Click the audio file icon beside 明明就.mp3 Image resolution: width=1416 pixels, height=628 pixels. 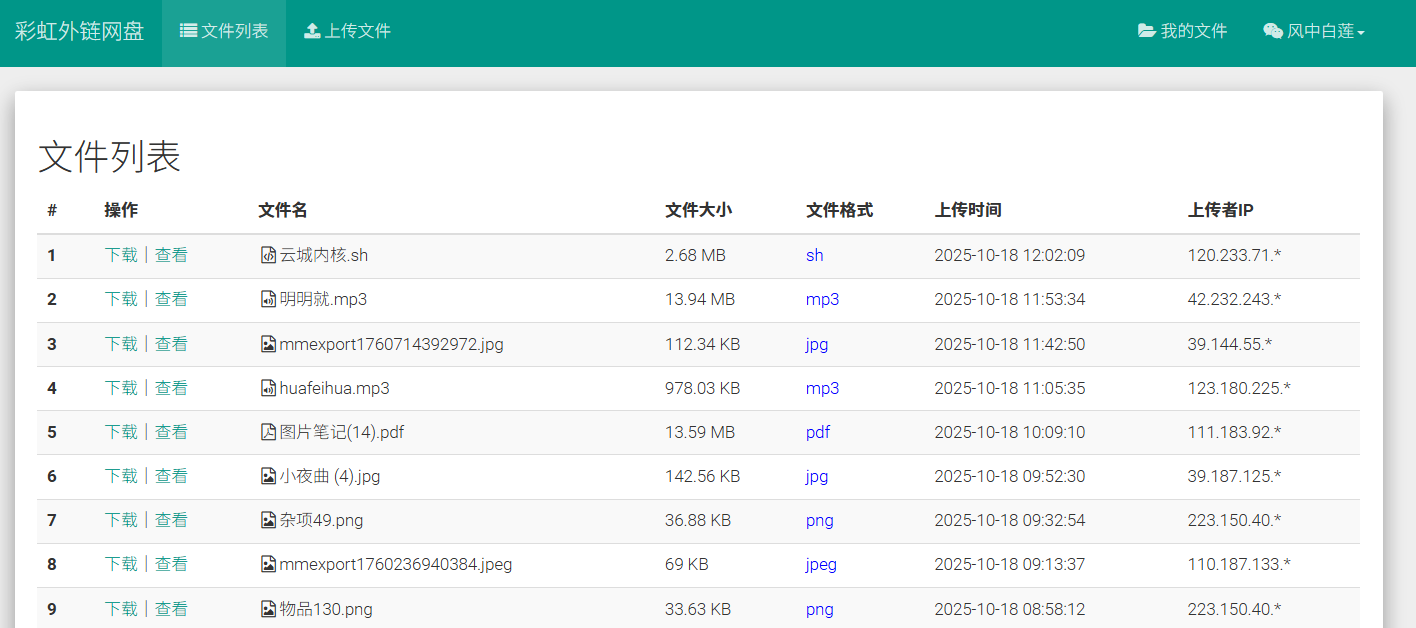(x=268, y=299)
